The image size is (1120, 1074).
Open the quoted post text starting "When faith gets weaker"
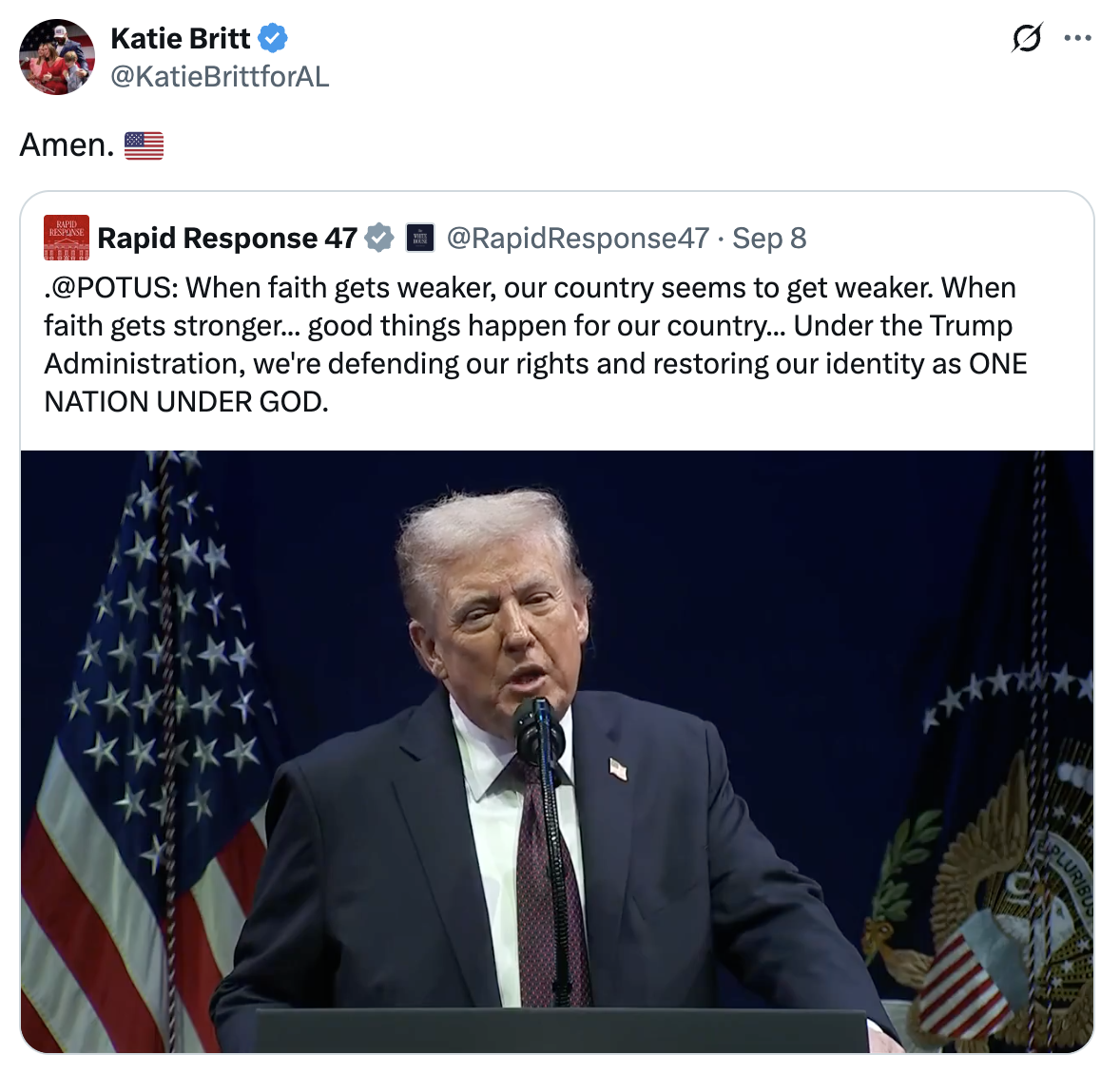[x=535, y=345]
